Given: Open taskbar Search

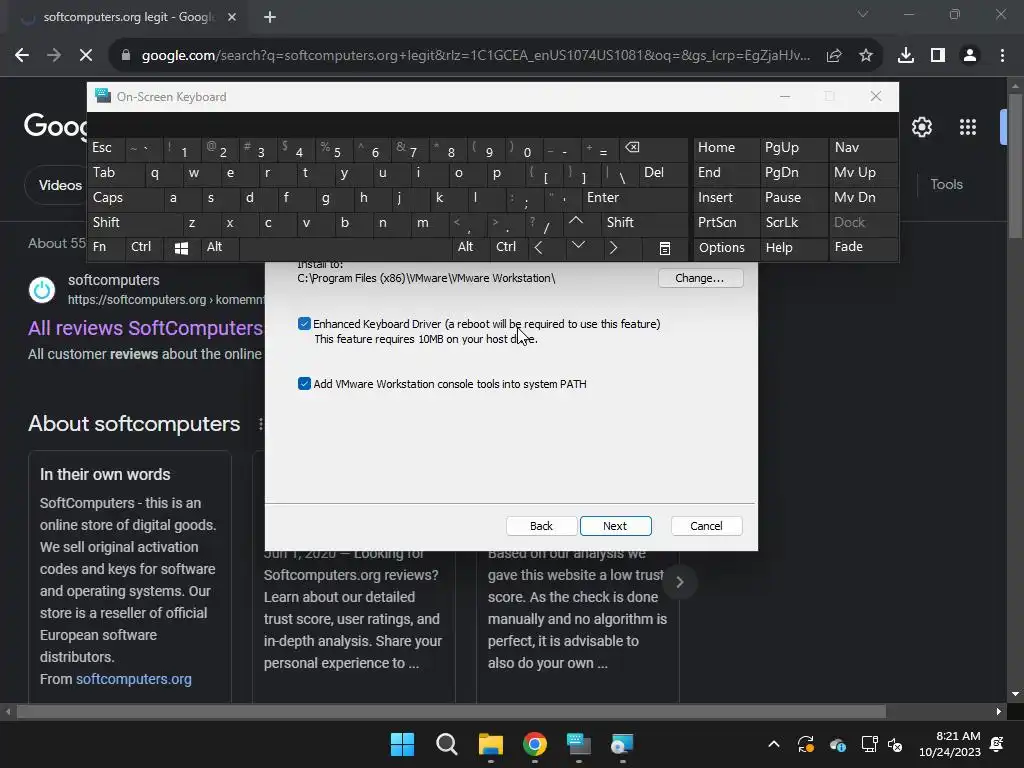Looking at the screenshot, I should click(x=447, y=744).
